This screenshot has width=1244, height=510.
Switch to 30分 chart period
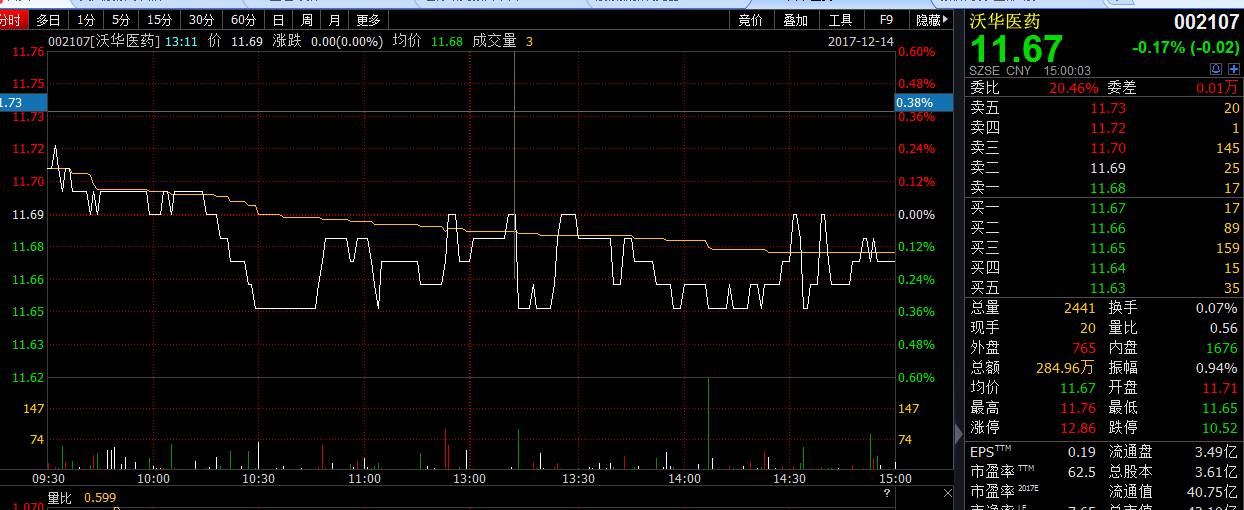point(201,19)
